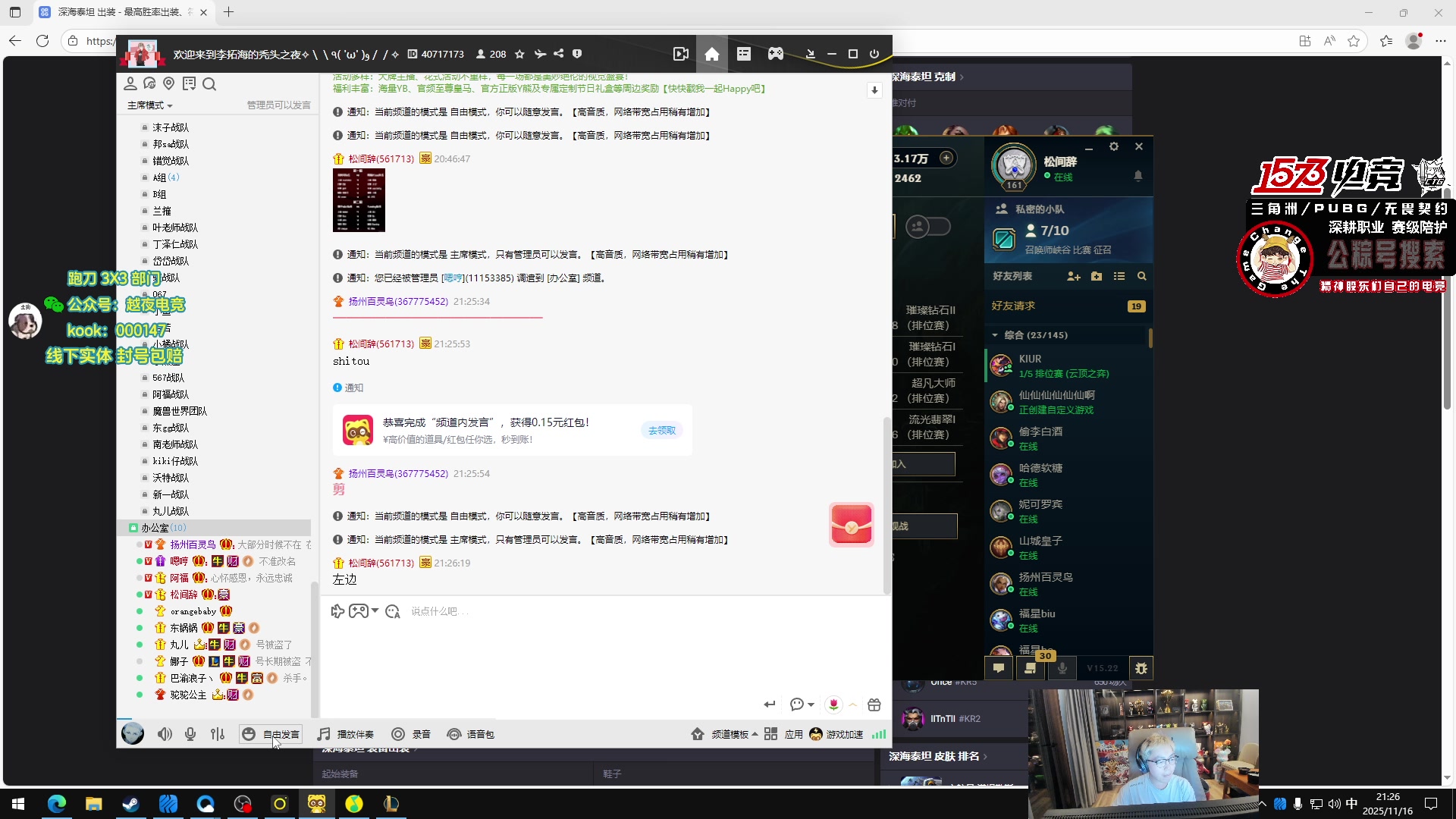1456x819 pixels.
Task: Click the share channel icon
Action: [559, 54]
